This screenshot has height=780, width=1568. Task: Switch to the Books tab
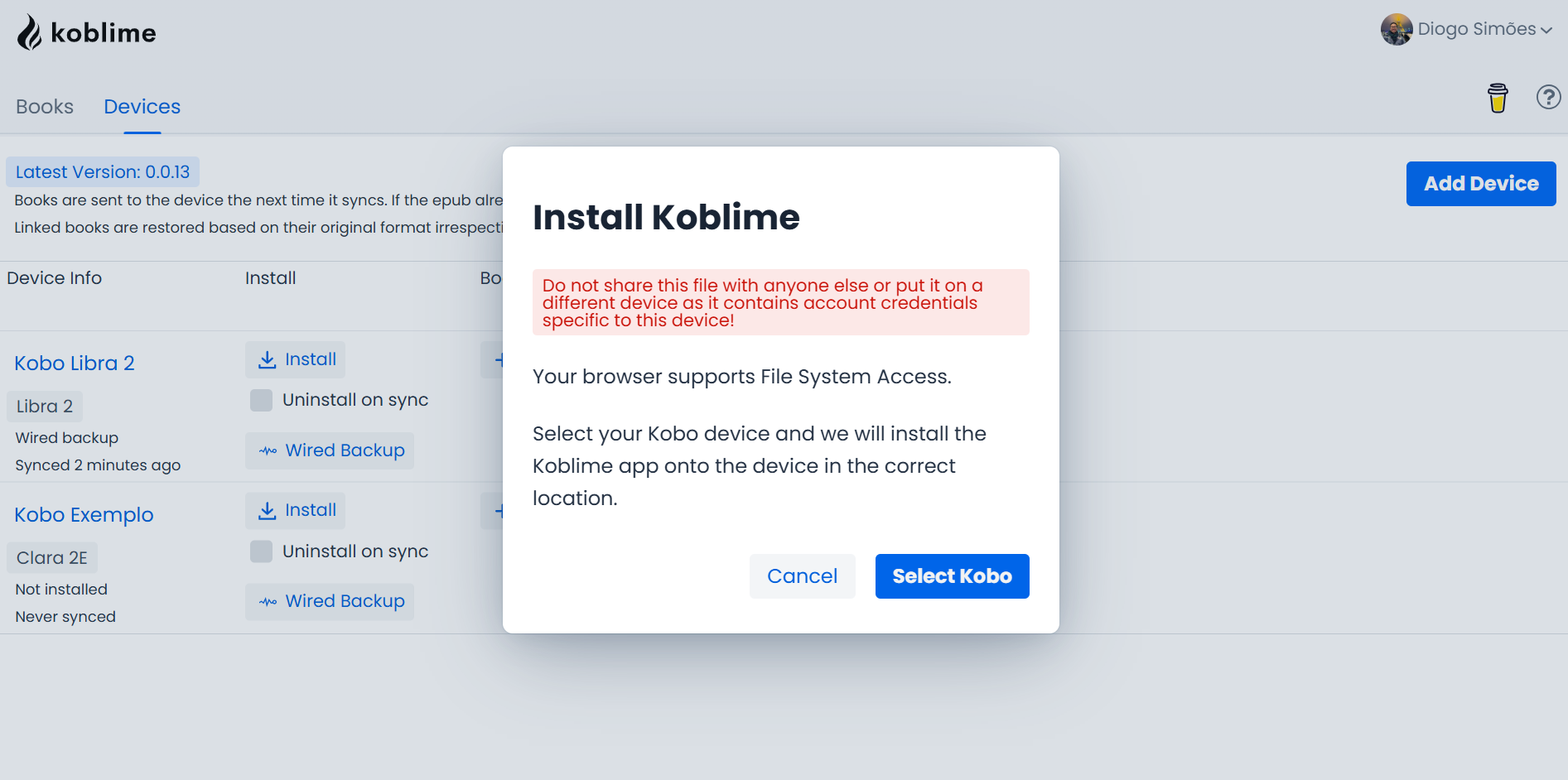(x=45, y=107)
